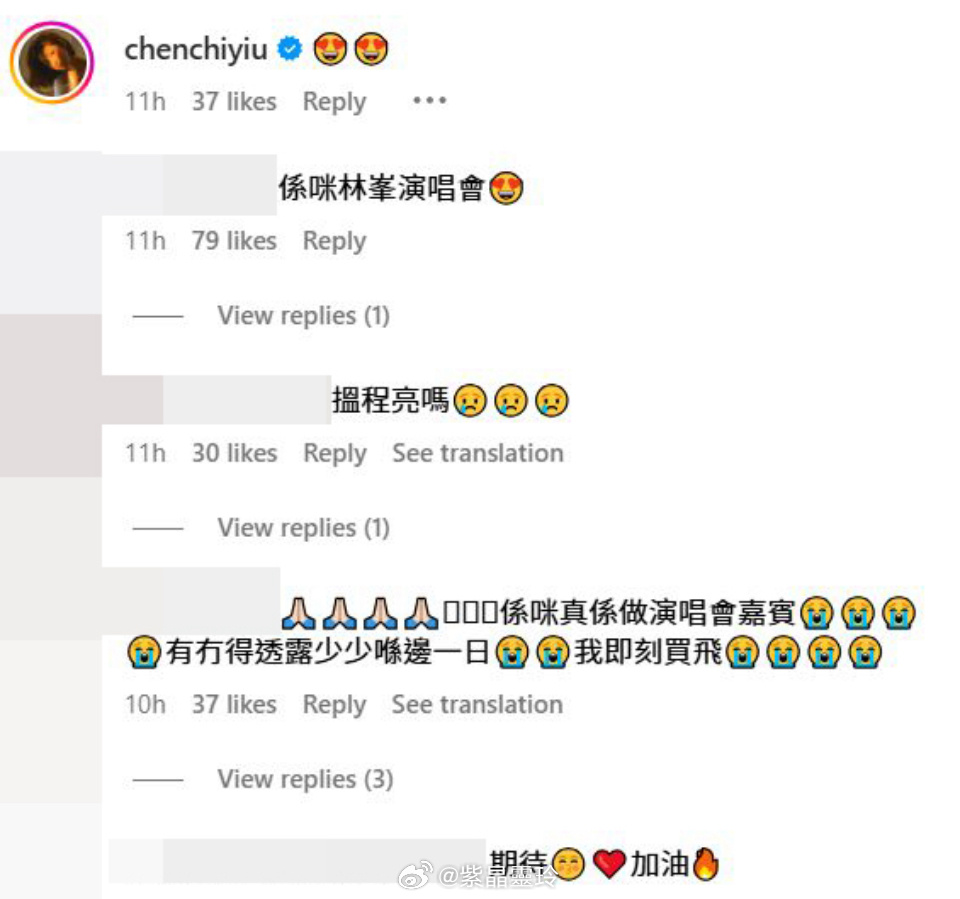Reply to the 30 likes comment
The width and height of the screenshot is (960, 899).
pyautogui.click(x=335, y=453)
